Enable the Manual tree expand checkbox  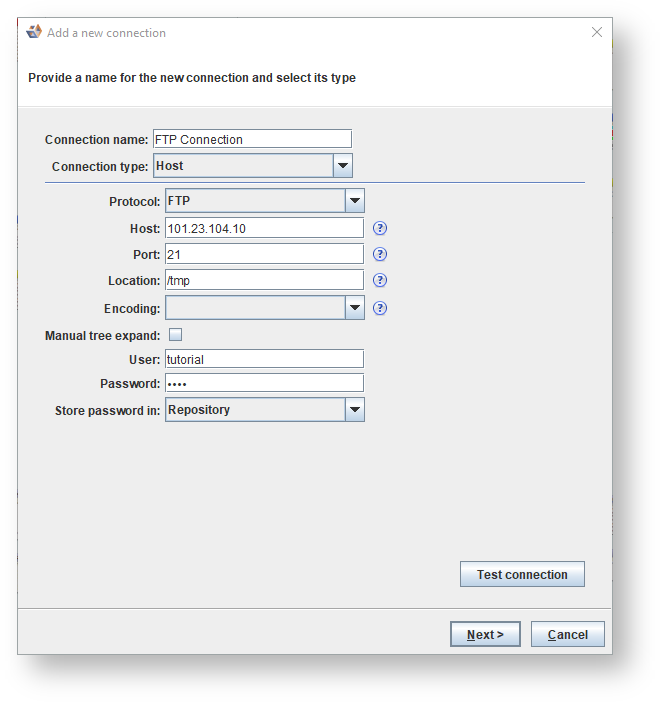click(175, 335)
